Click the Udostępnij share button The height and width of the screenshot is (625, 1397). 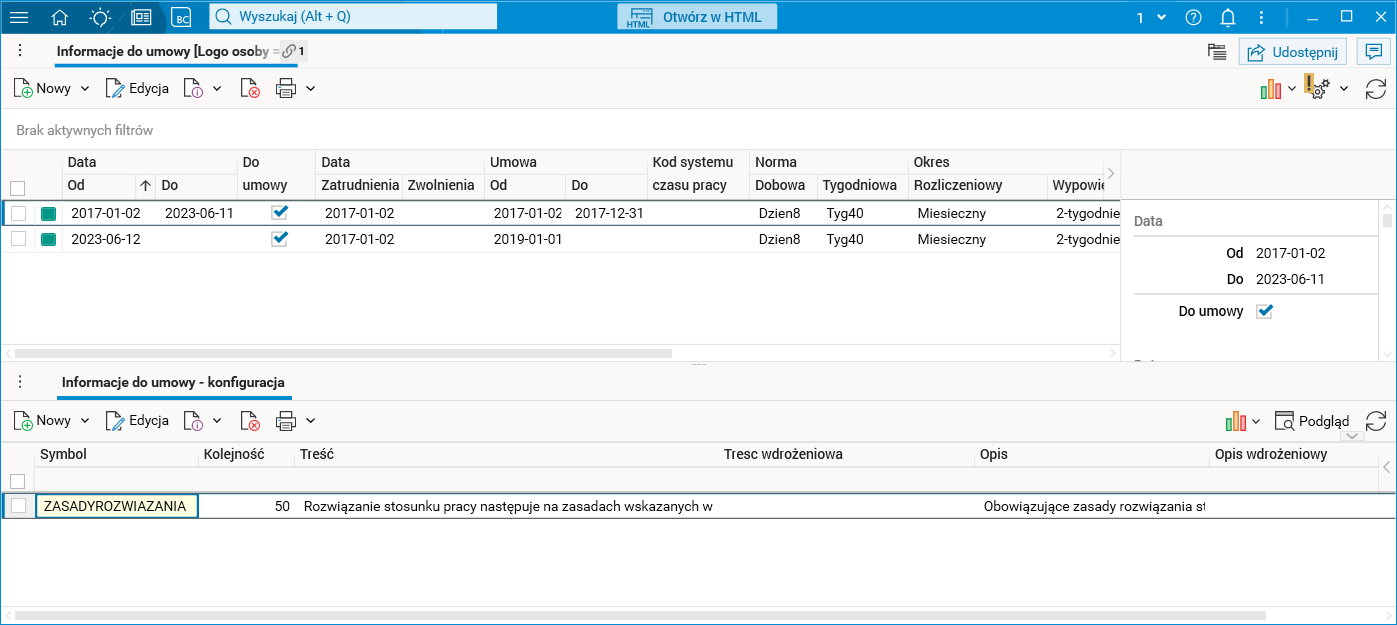1294,52
